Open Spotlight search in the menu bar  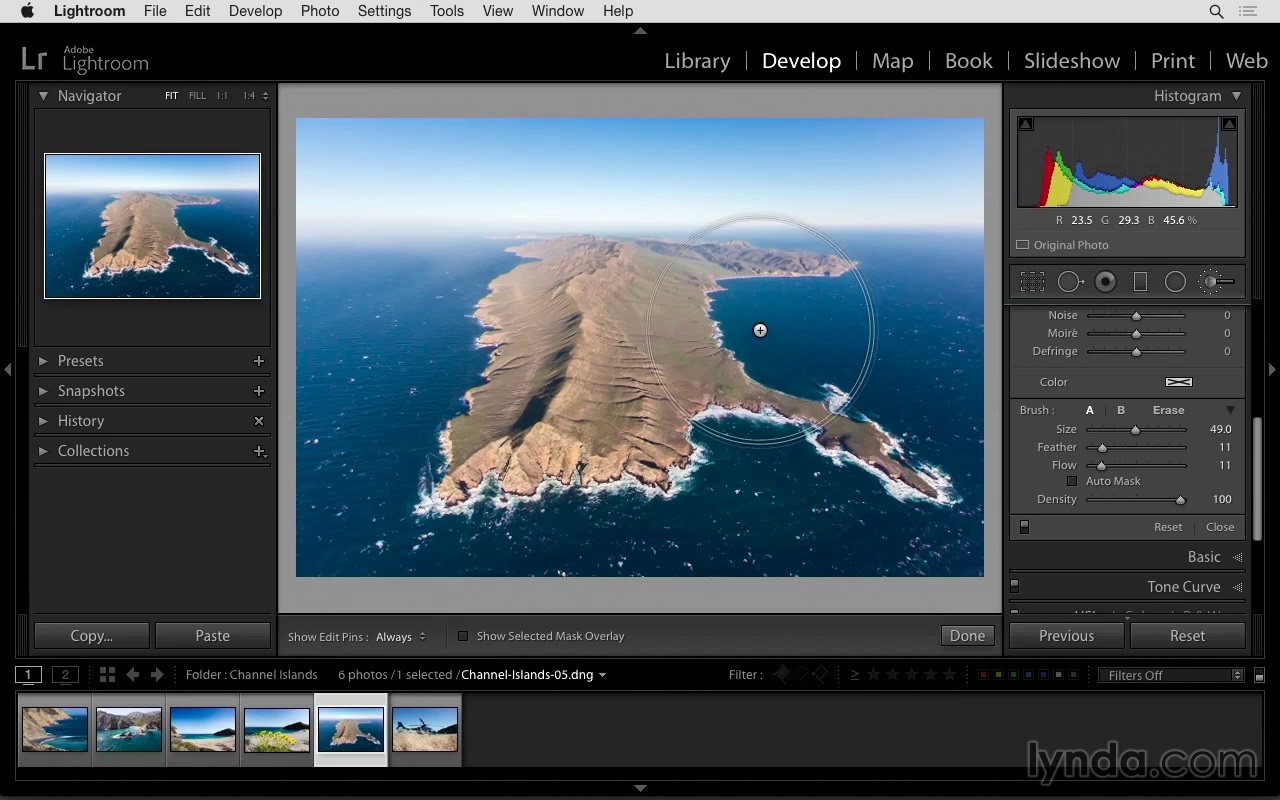[1216, 11]
